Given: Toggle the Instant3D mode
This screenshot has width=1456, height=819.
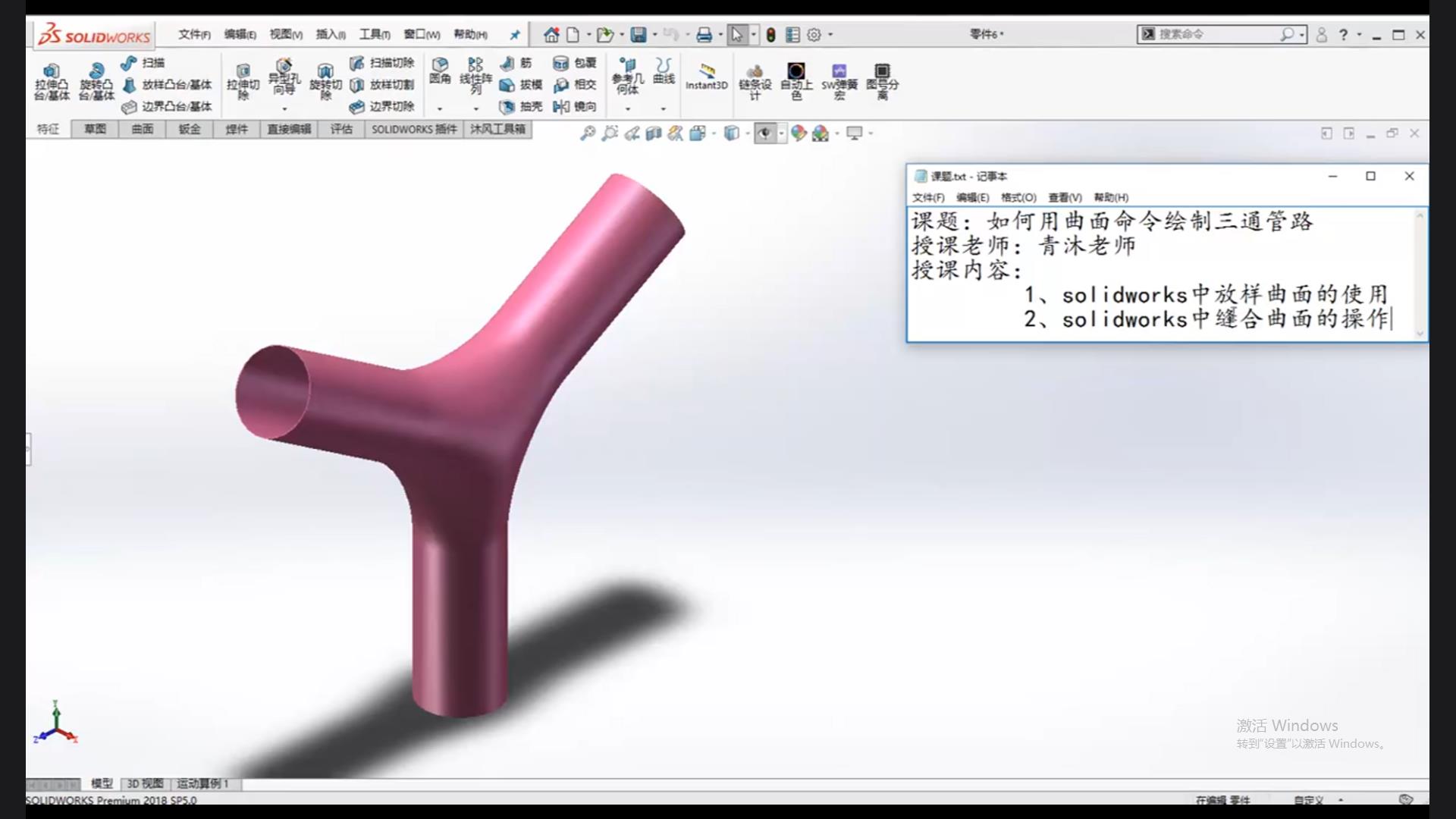Looking at the screenshot, I should [x=707, y=77].
